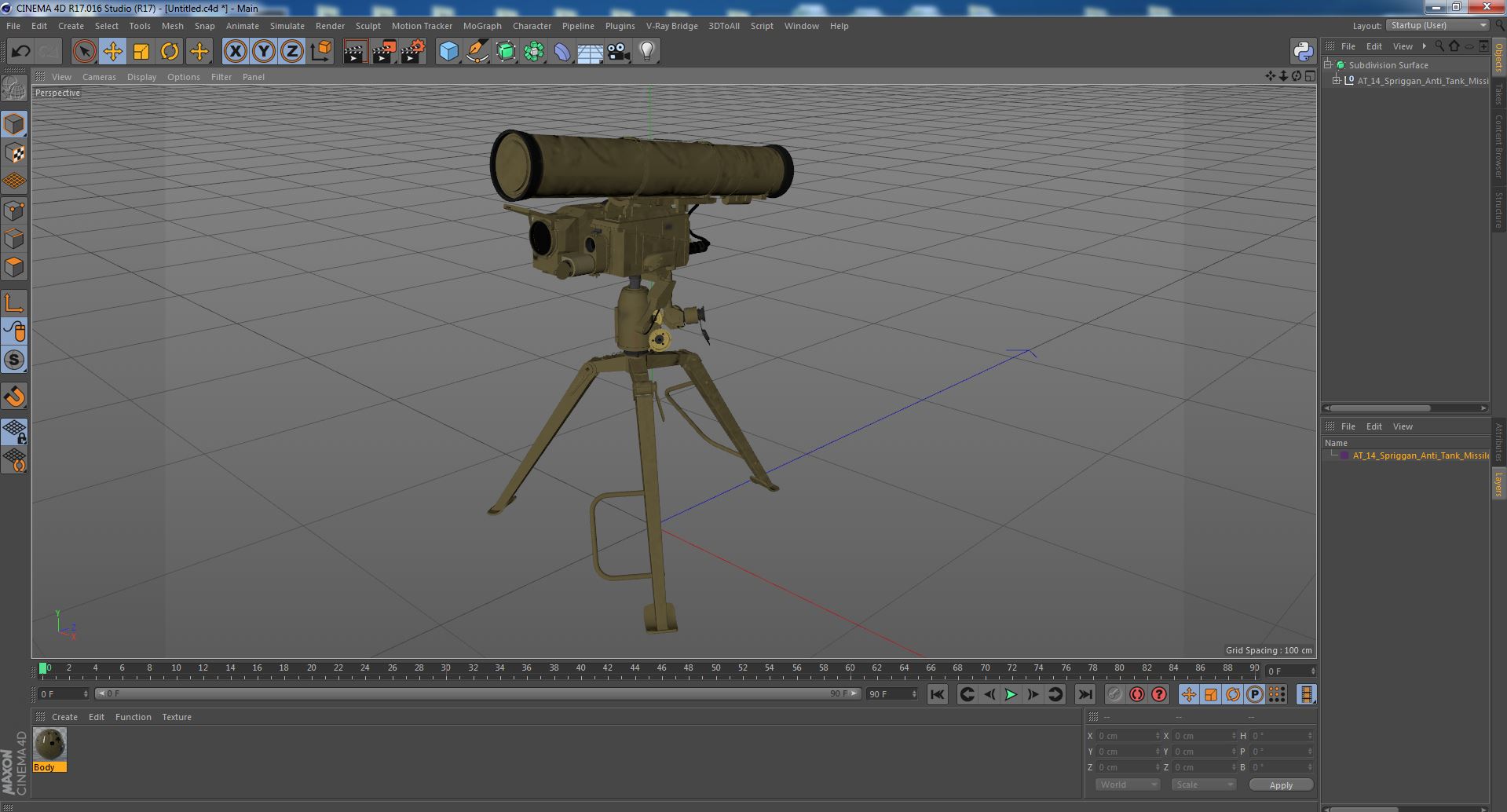Add a Camera object

click(x=619, y=52)
